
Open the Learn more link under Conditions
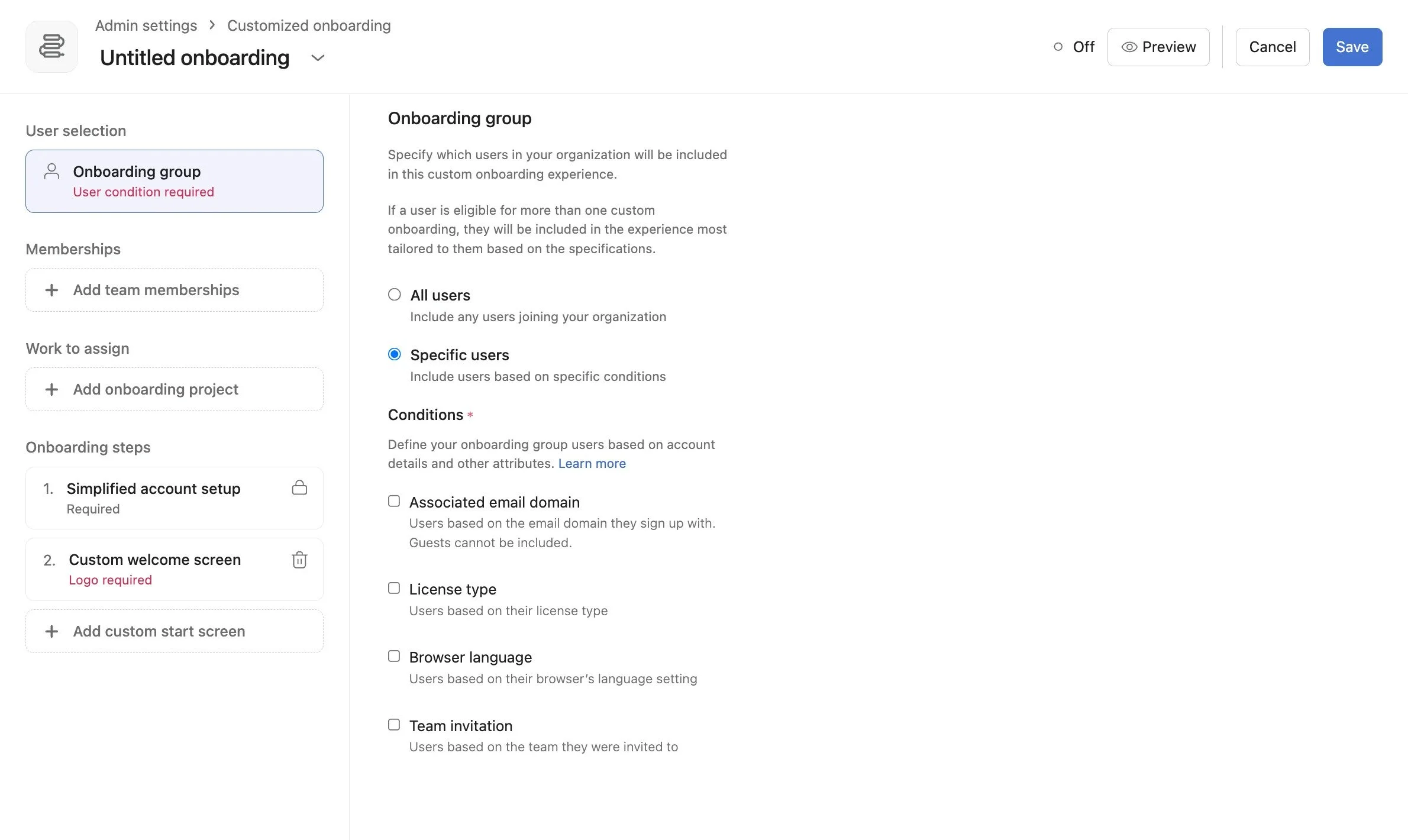point(592,463)
